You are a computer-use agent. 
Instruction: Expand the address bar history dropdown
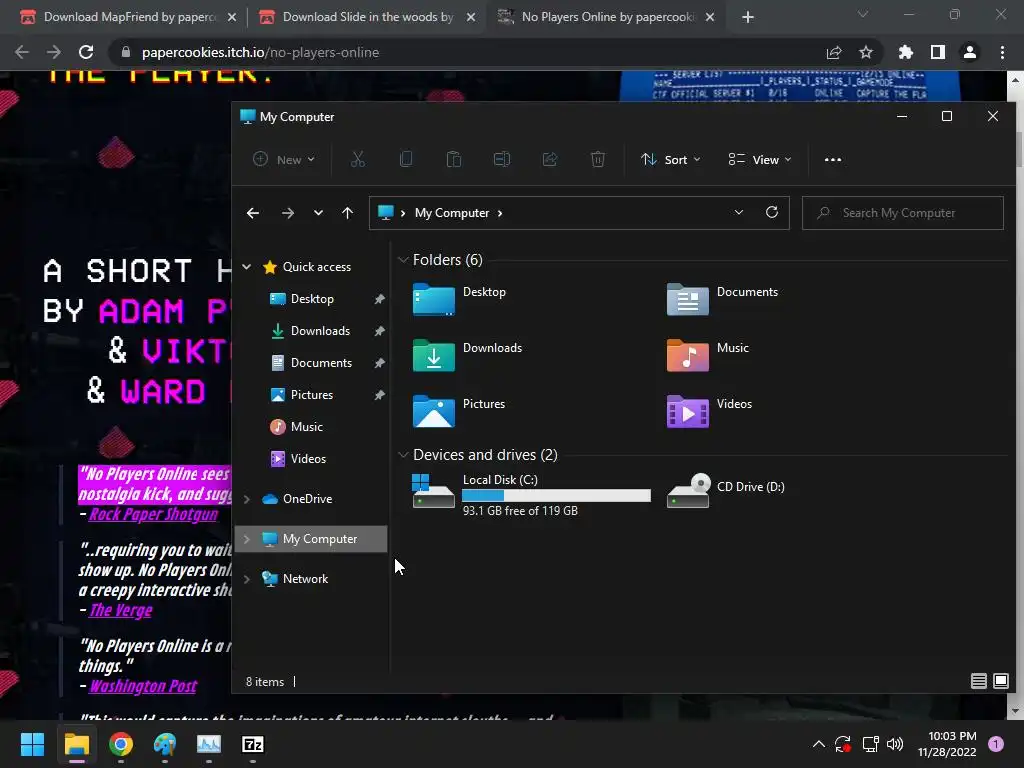pyautogui.click(x=739, y=212)
